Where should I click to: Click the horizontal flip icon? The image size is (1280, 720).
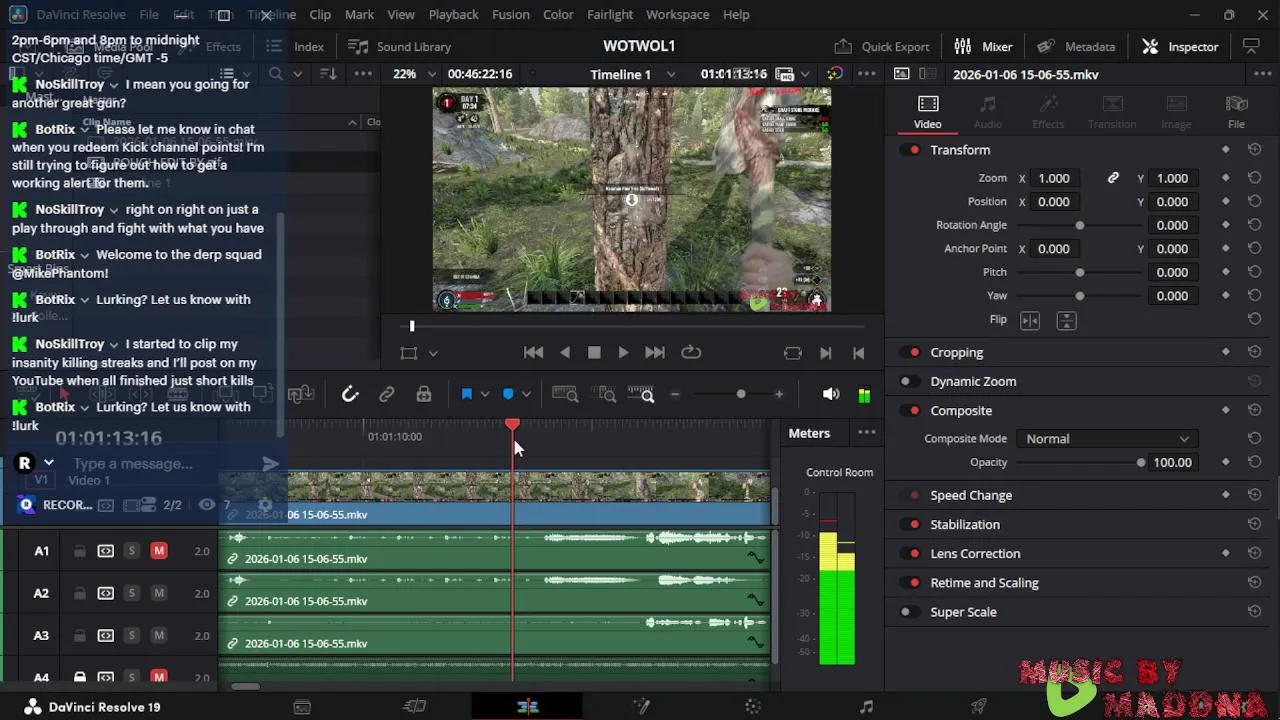coord(1030,321)
